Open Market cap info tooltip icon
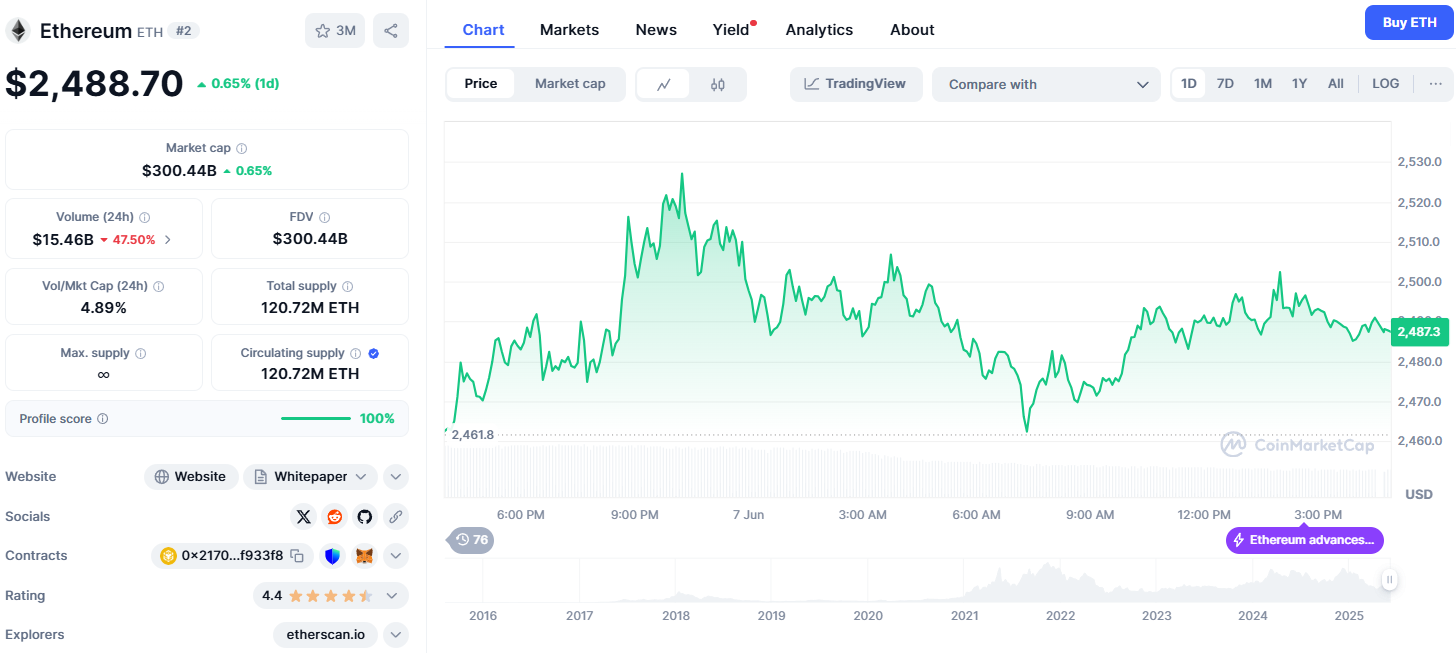This screenshot has height=653, width=1456. 242,148
